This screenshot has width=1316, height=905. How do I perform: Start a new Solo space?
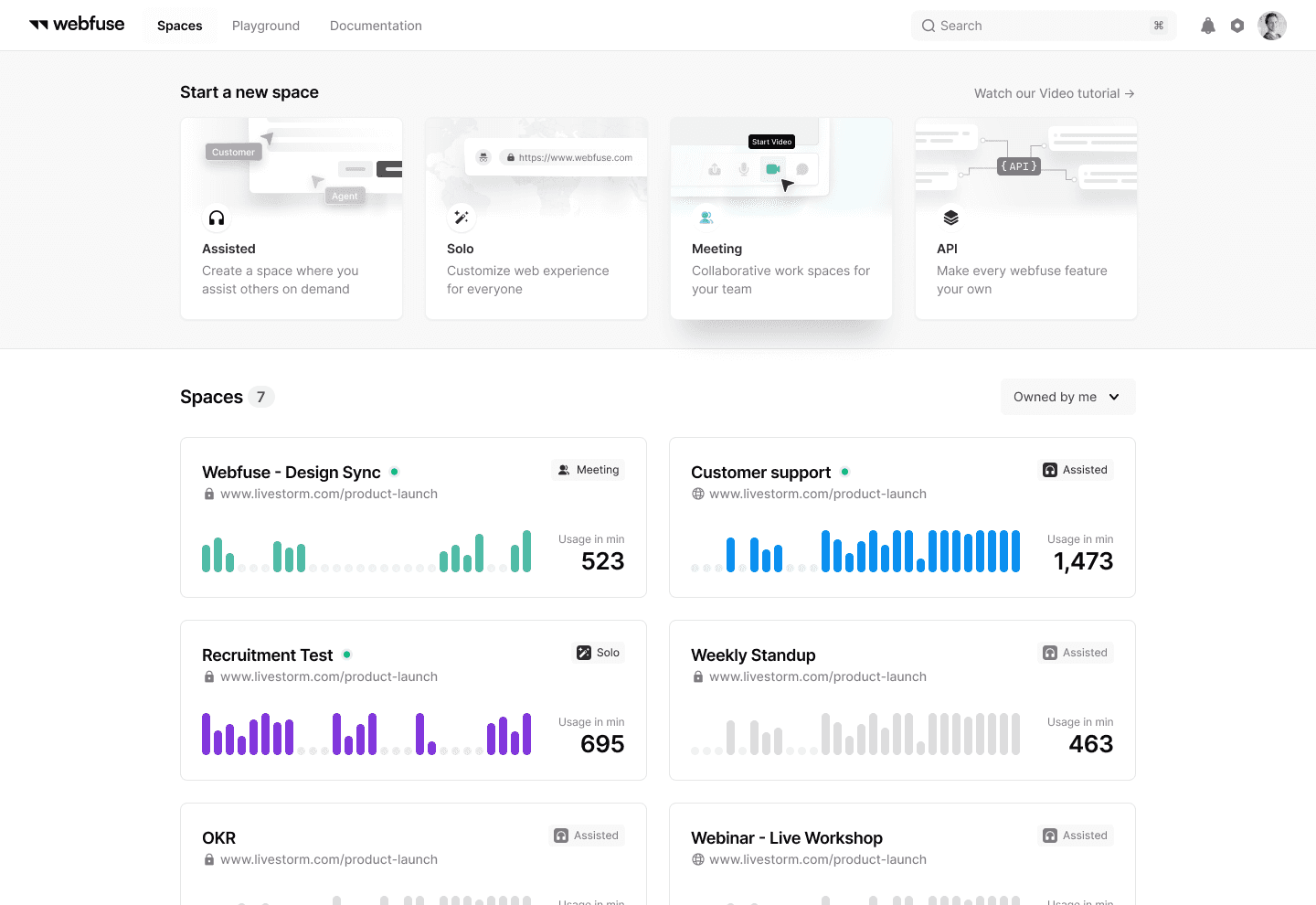(x=536, y=218)
